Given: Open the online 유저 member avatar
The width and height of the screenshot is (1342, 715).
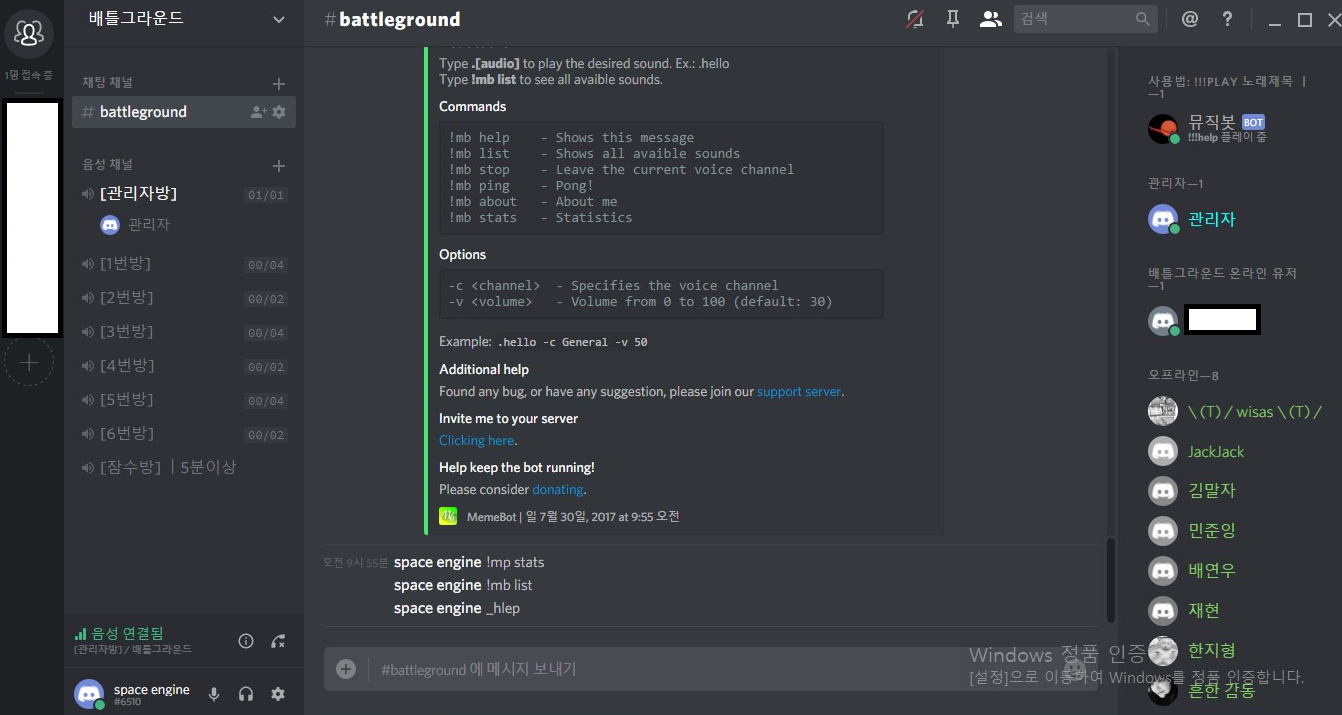Looking at the screenshot, I should point(1163,320).
